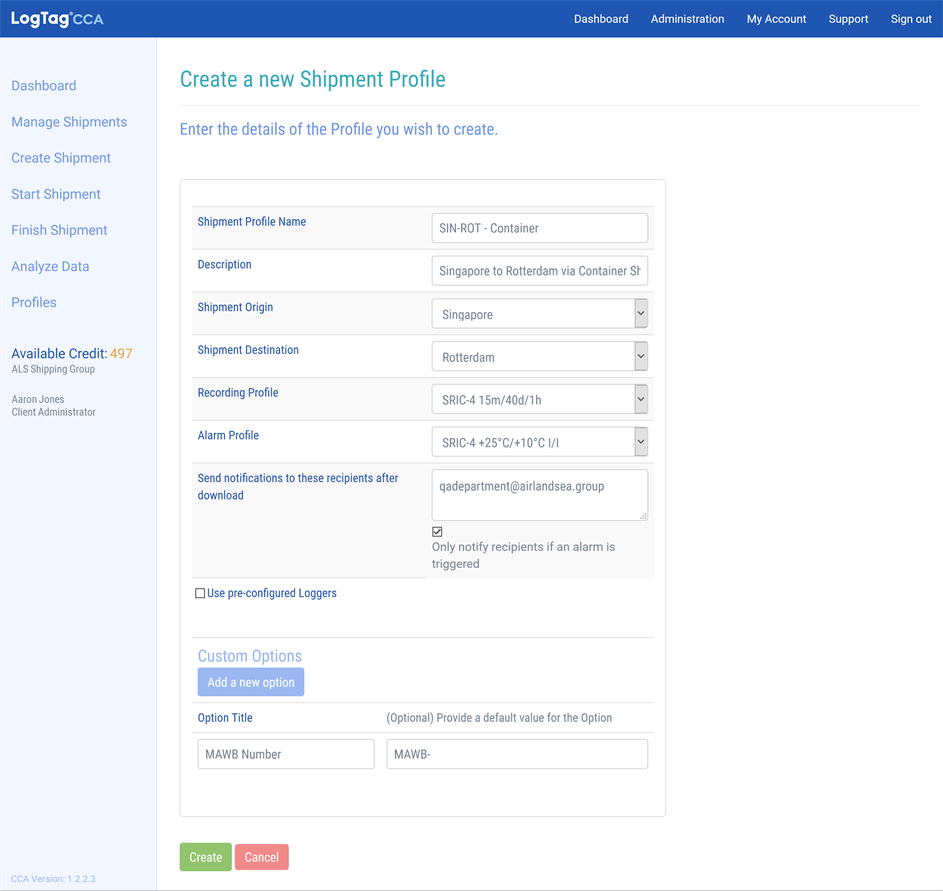Open the Recording Profile dropdown

point(540,400)
